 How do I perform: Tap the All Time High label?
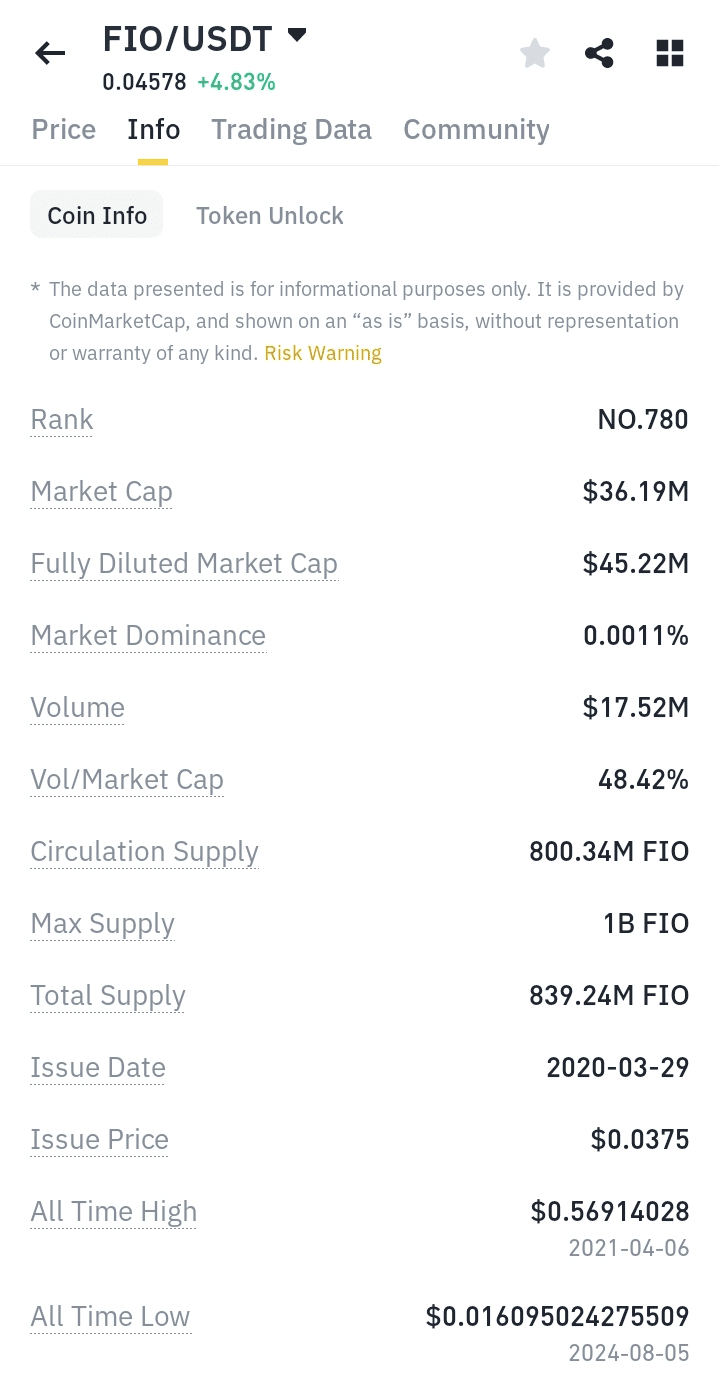(x=113, y=1212)
